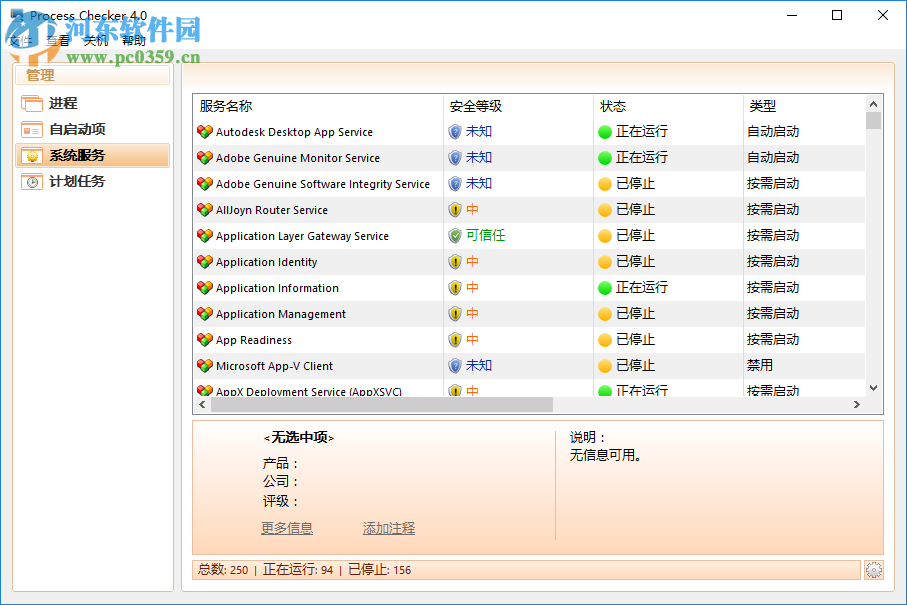Click the 更多信息 (More Info) link
Image resolution: width=907 pixels, height=605 pixels.
(287, 527)
